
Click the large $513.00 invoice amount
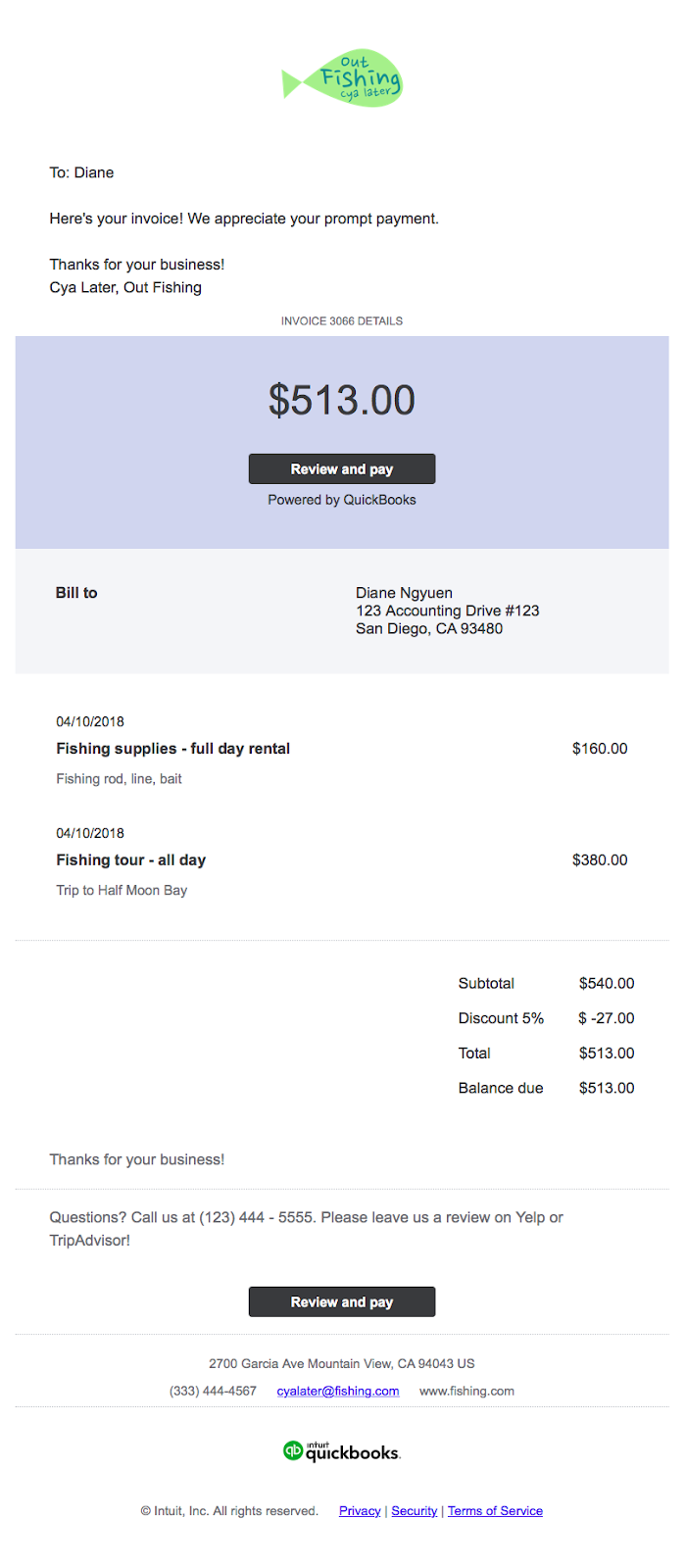click(x=342, y=400)
